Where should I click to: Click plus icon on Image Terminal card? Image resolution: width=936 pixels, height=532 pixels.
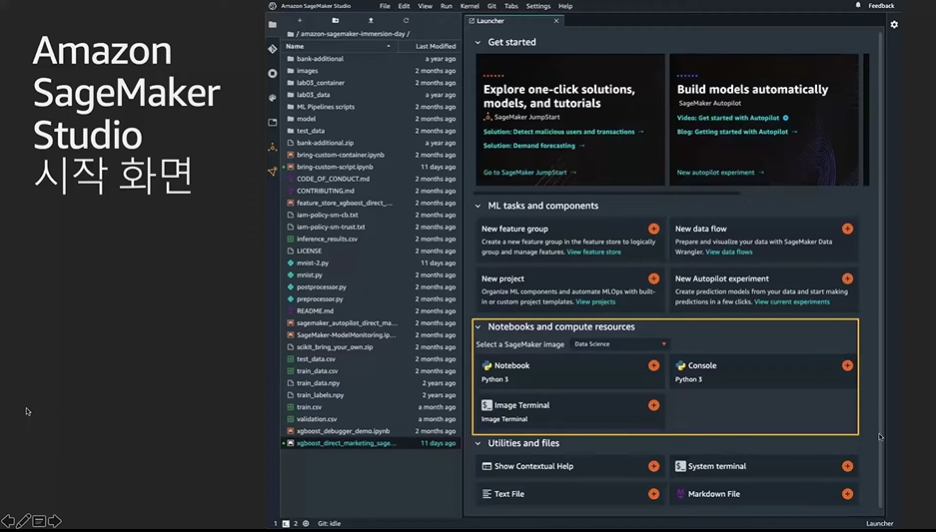(654, 405)
